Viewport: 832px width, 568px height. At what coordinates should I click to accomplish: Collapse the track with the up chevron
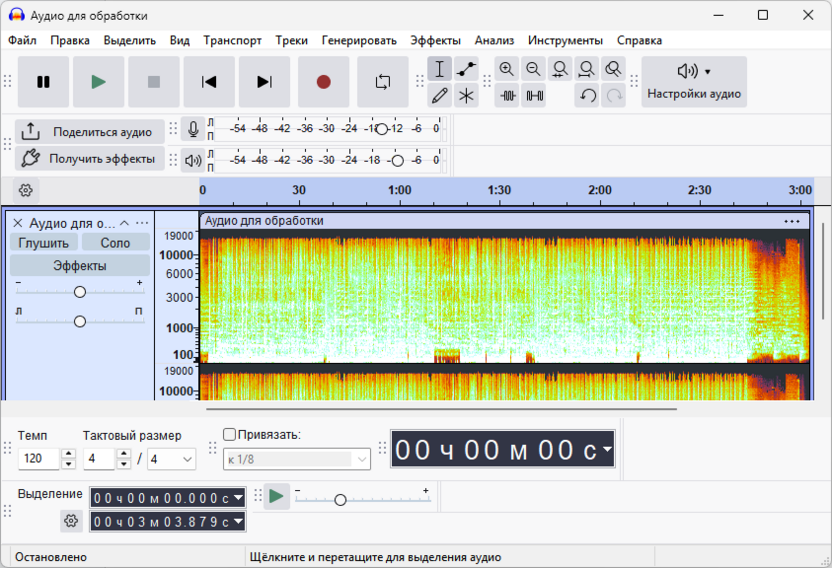click(125, 223)
